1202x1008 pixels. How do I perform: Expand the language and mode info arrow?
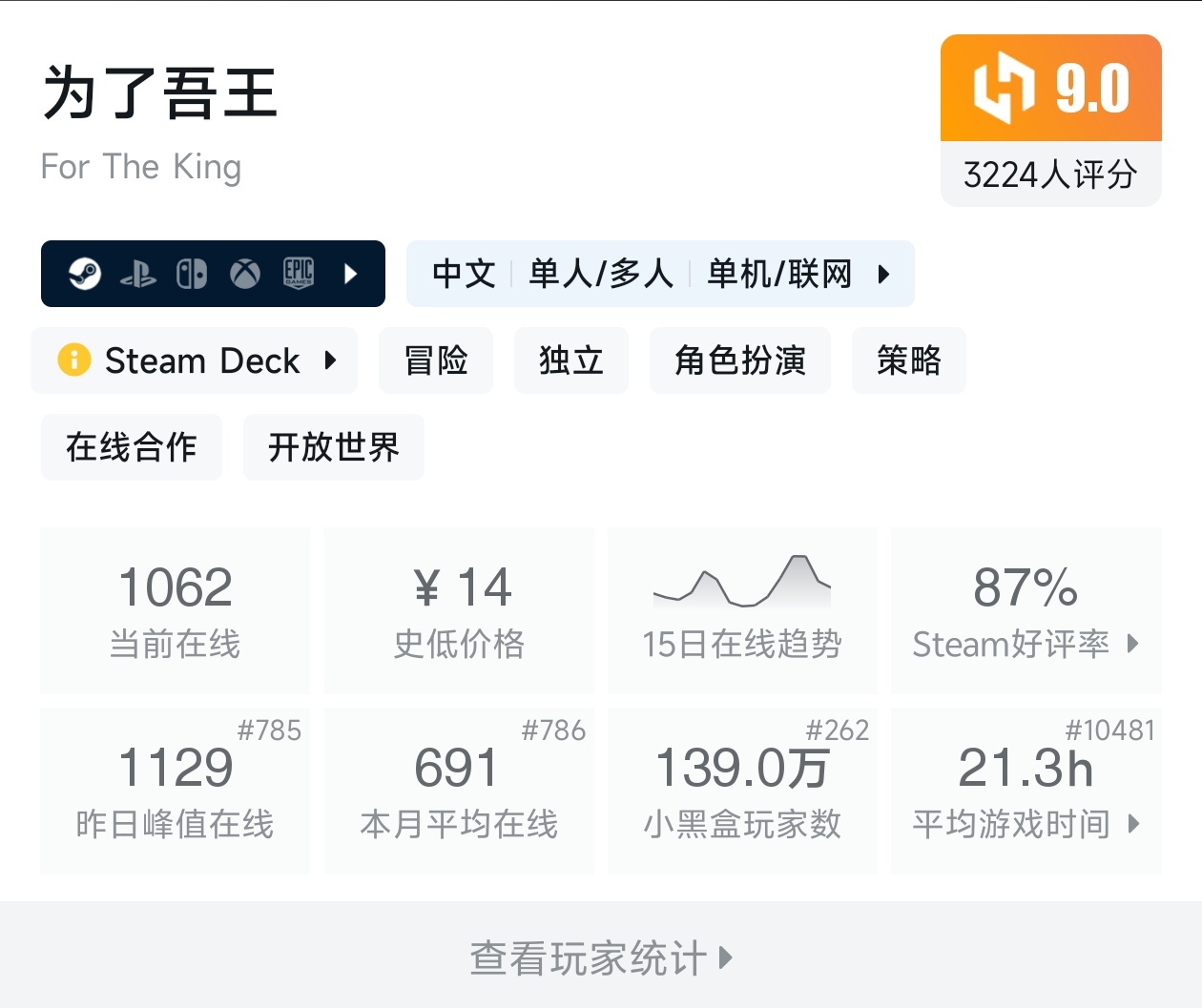click(x=884, y=275)
